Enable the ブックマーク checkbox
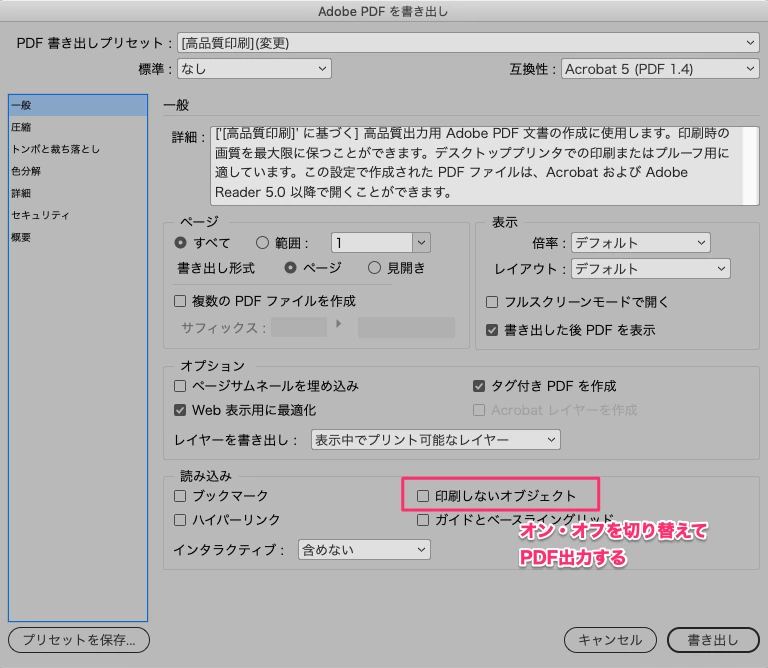Screen dimensions: 768x668 tap(180, 496)
